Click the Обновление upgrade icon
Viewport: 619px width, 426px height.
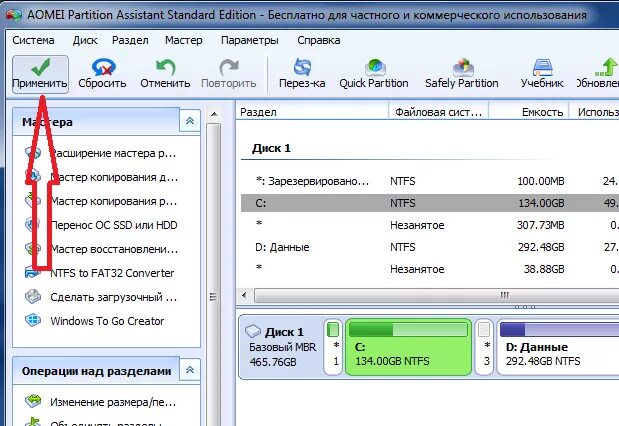coord(607,67)
